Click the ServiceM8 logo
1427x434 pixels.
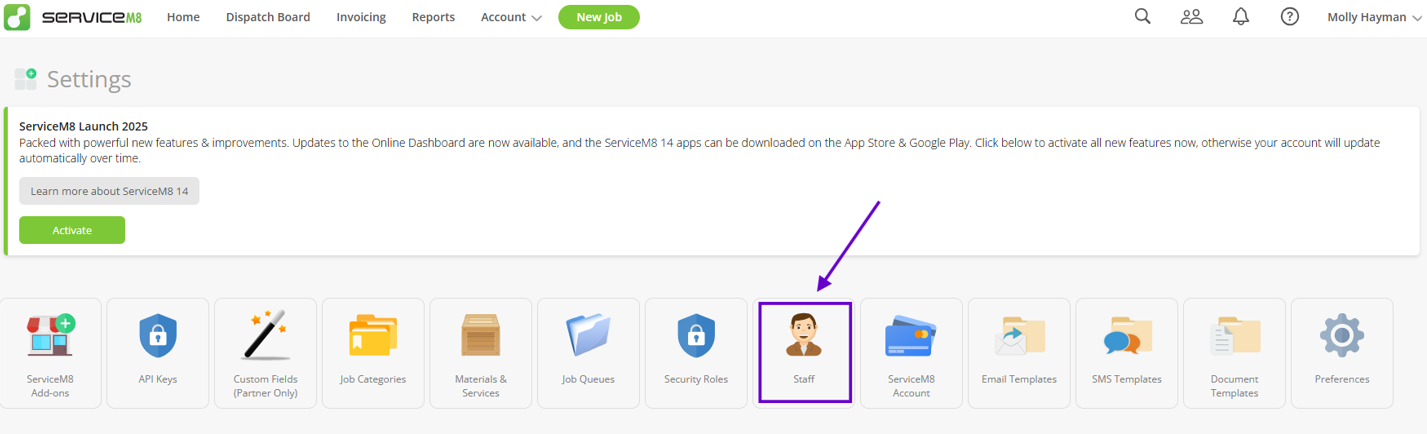pyautogui.click(x=73, y=17)
